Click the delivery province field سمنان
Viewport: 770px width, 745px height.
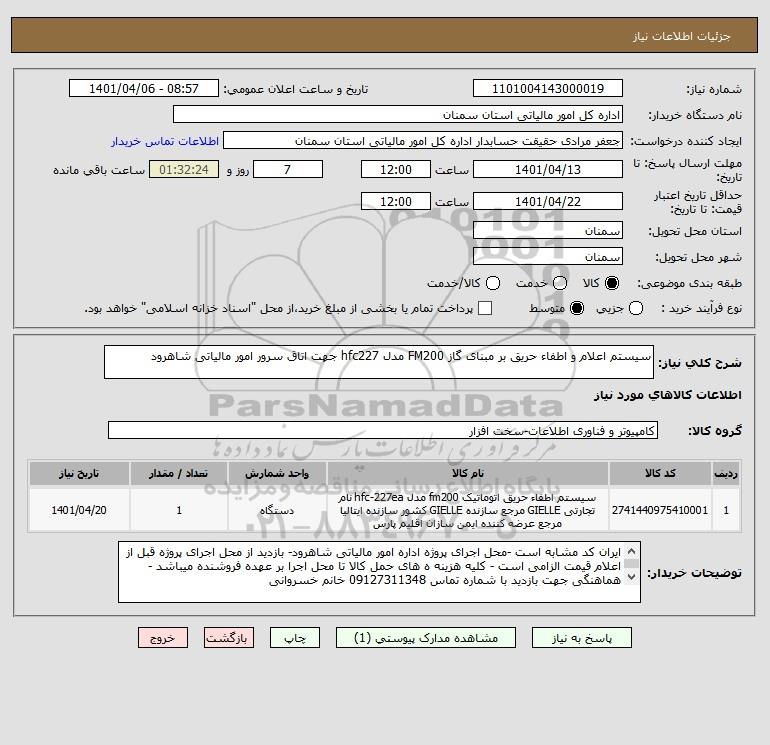548,230
